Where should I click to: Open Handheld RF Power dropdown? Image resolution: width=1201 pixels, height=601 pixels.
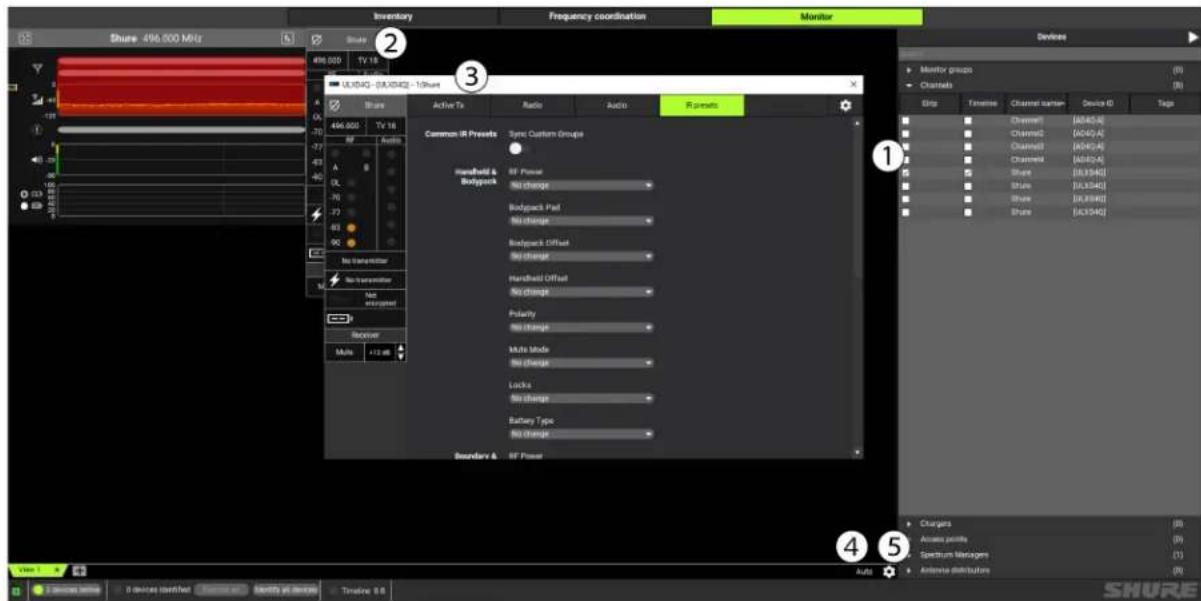(x=581, y=185)
